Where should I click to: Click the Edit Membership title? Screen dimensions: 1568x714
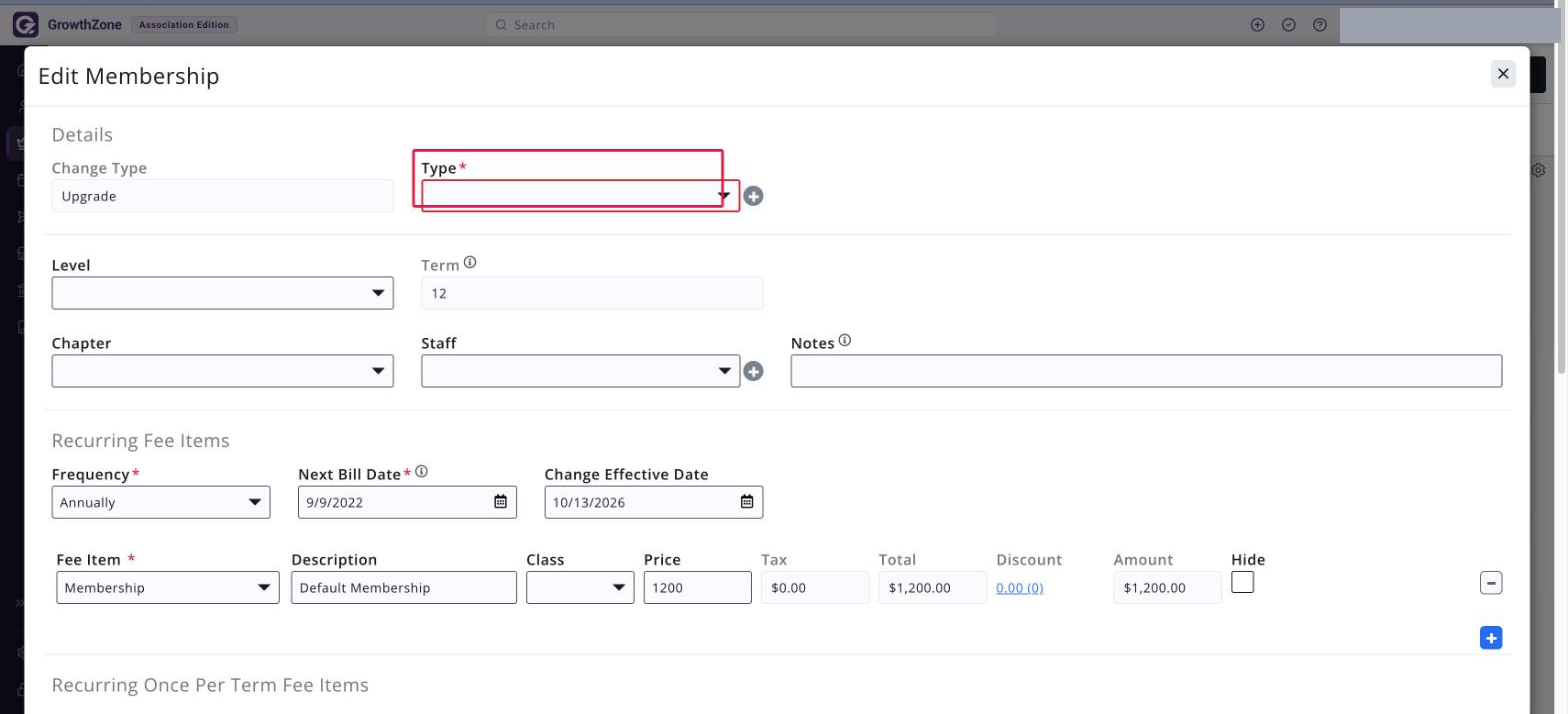click(128, 76)
